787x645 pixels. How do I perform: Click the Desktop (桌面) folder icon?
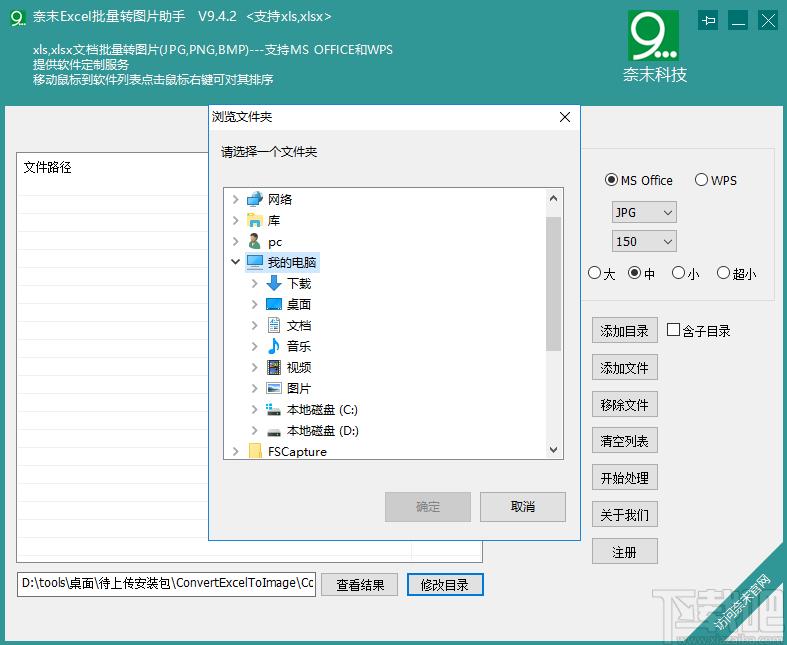(x=274, y=304)
